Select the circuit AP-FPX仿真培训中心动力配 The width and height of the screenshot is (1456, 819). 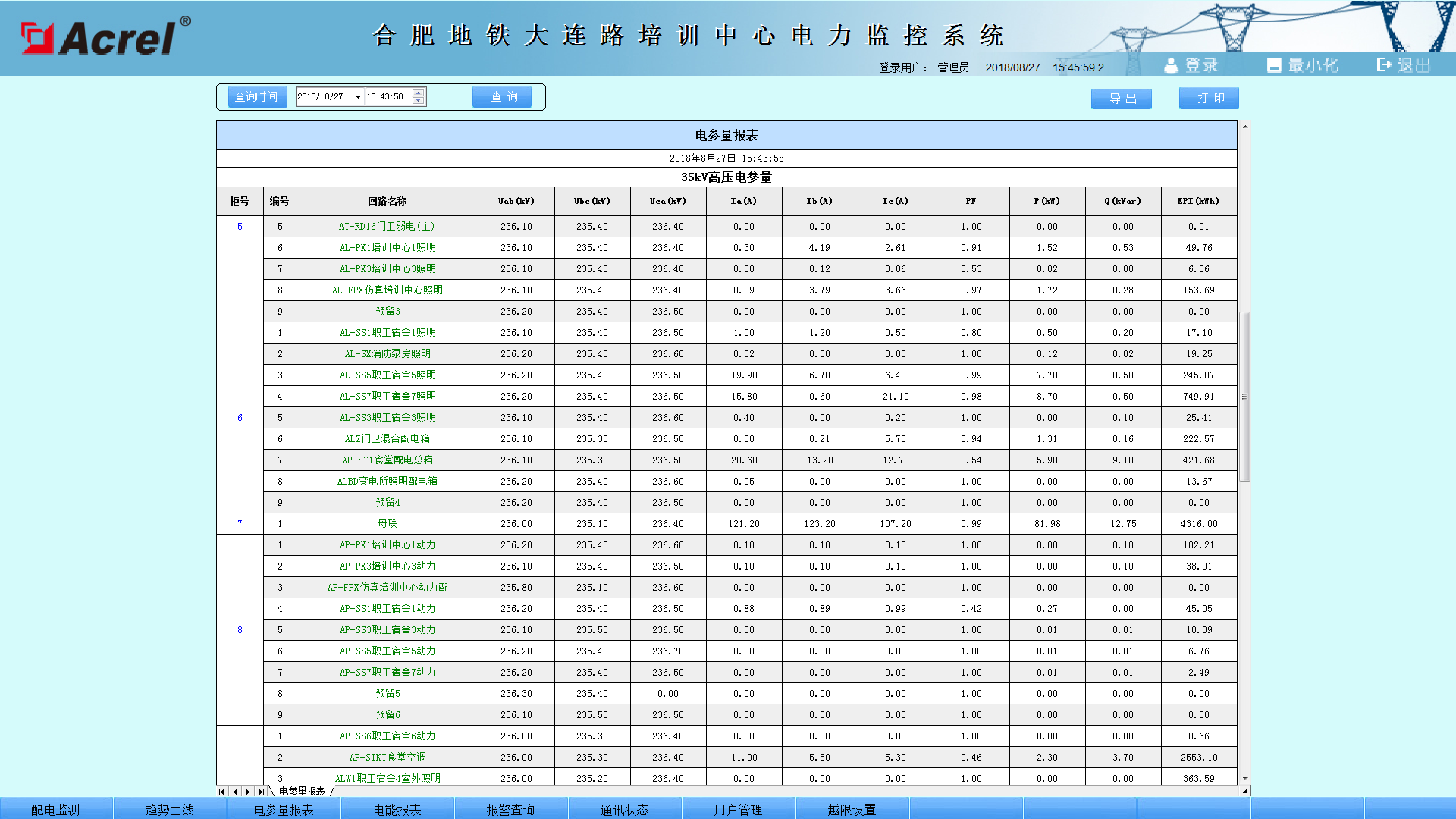point(388,588)
